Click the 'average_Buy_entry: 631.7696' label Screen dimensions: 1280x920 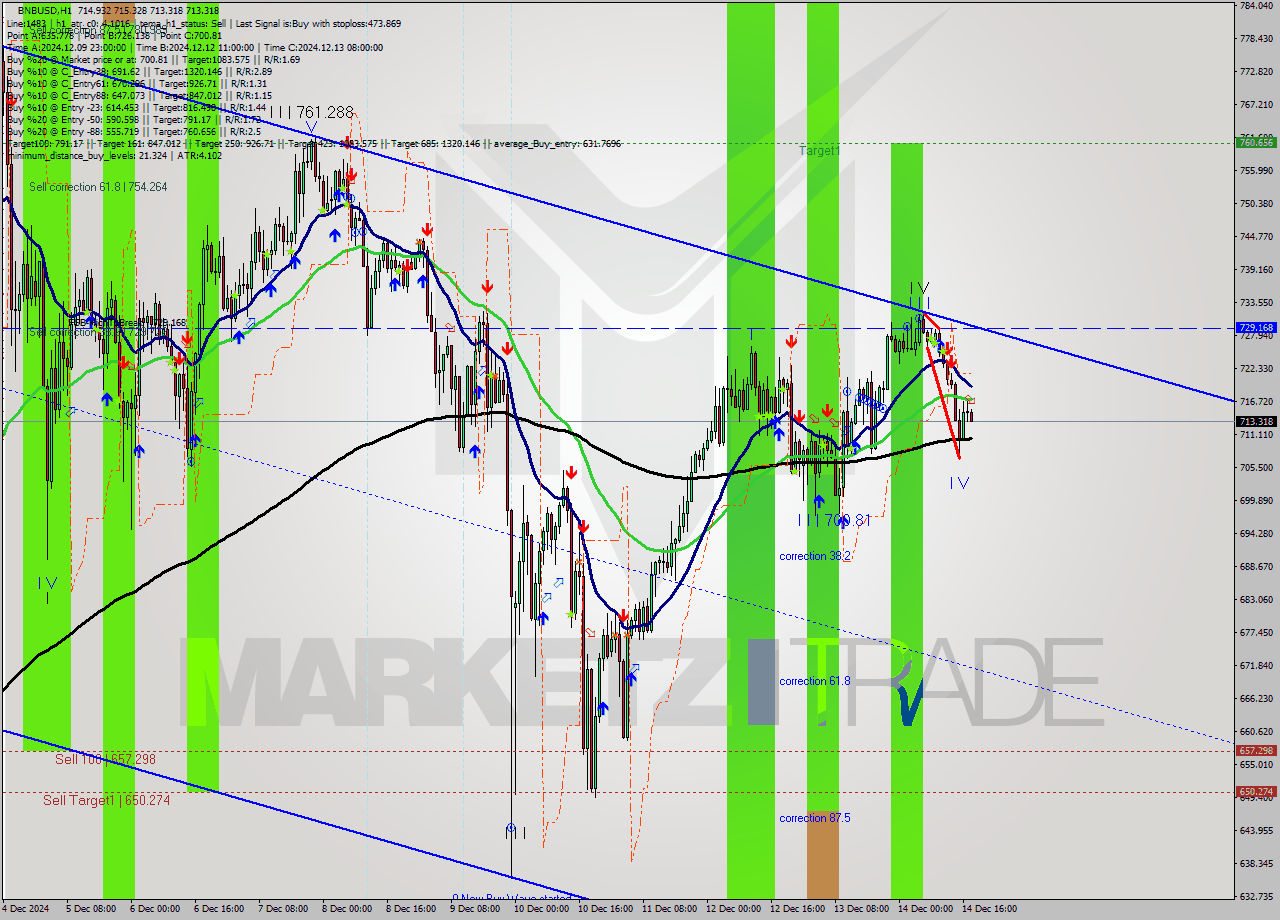pos(555,144)
